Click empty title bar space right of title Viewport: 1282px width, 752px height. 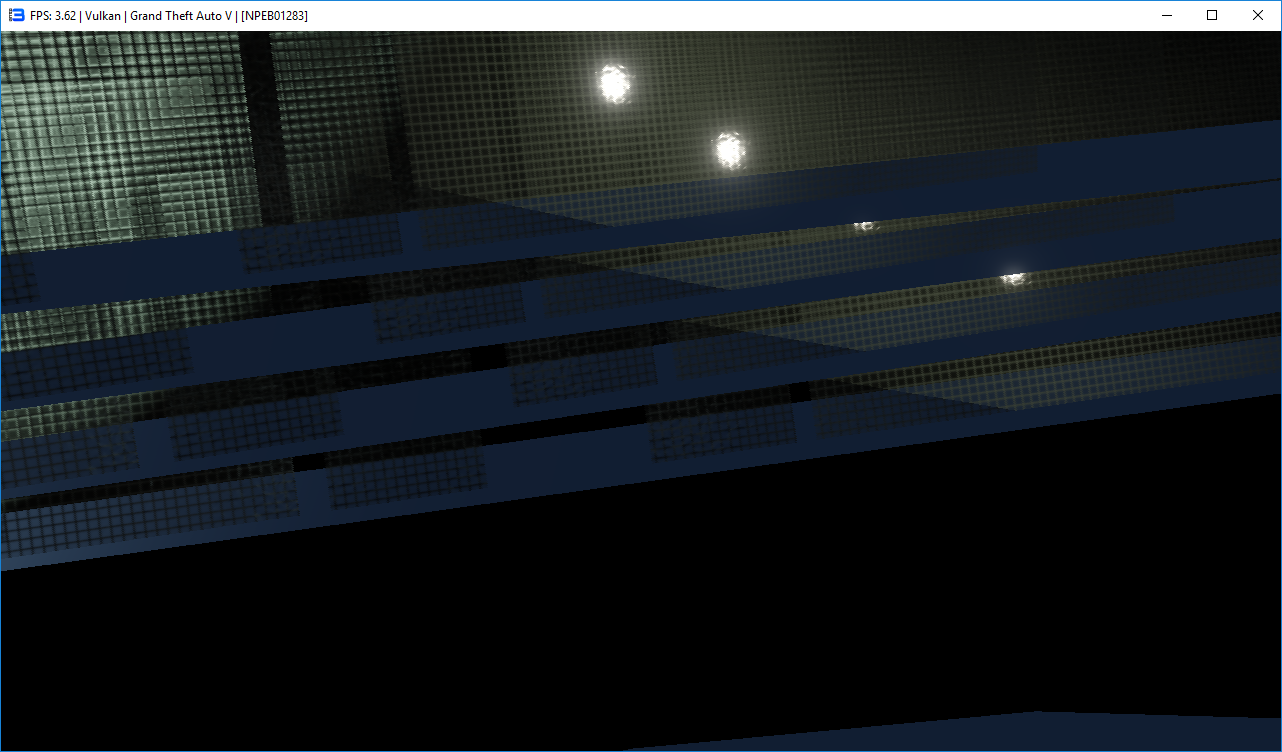click(700, 15)
